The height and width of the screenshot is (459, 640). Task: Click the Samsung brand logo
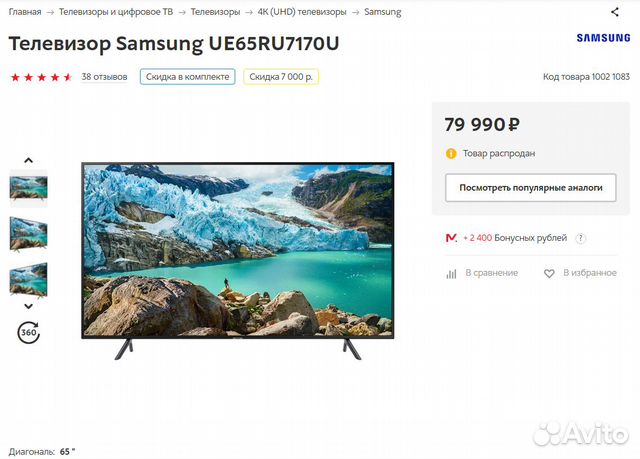point(603,38)
